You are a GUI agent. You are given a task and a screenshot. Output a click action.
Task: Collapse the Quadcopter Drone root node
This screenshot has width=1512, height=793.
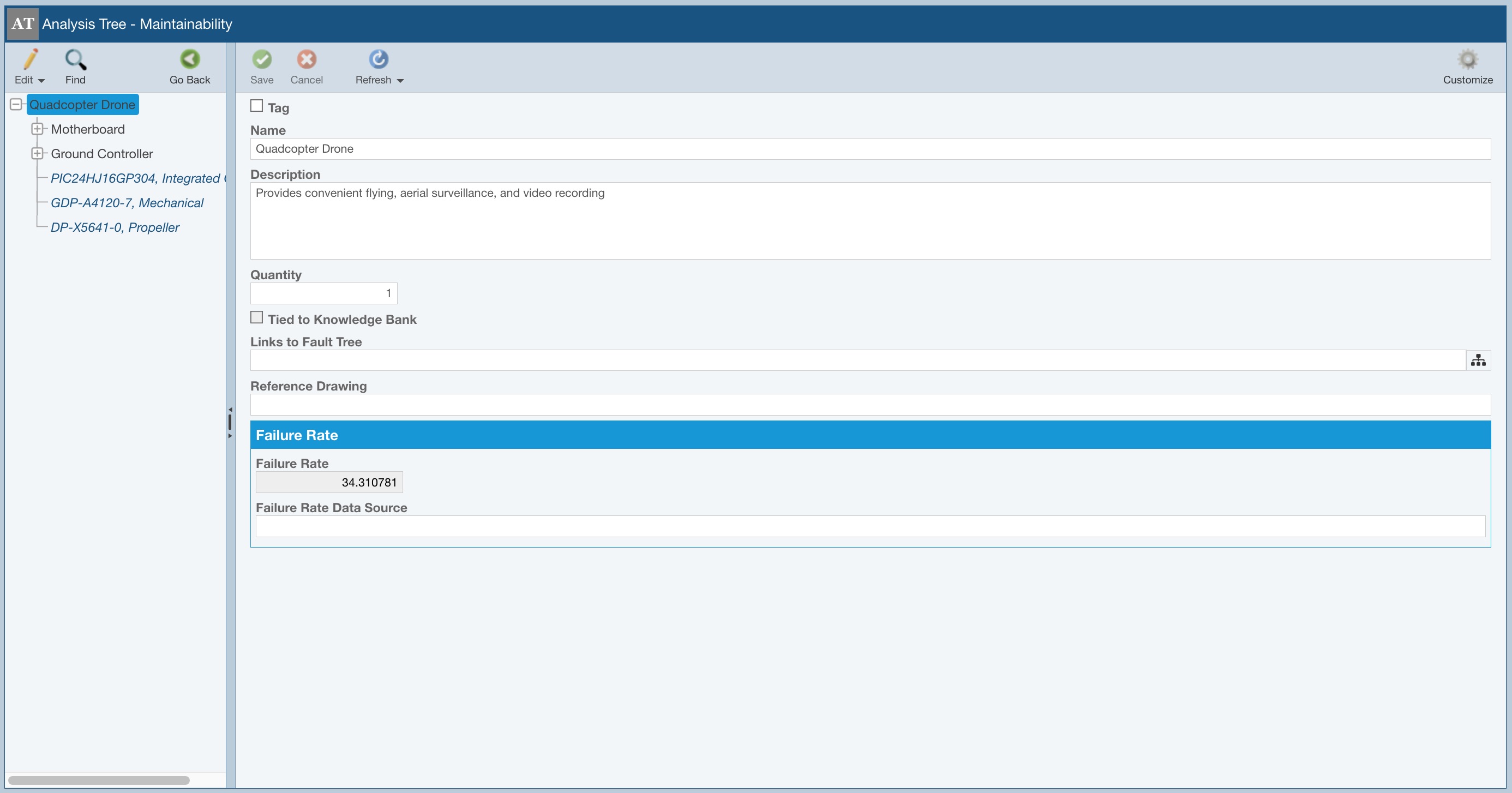pos(16,105)
